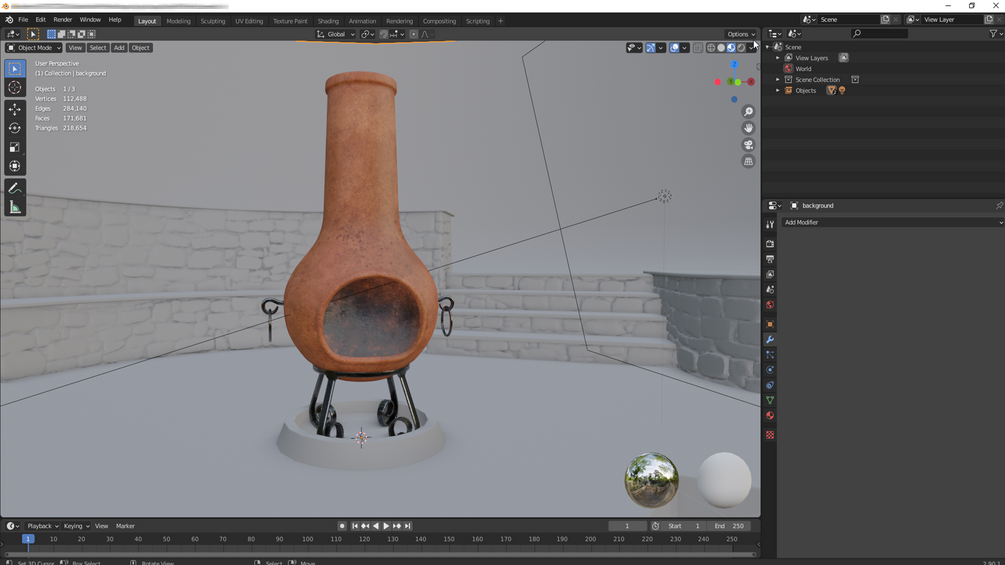
Task: Switch to Solid viewport shading
Action: pyautogui.click(x=721, y=47)
